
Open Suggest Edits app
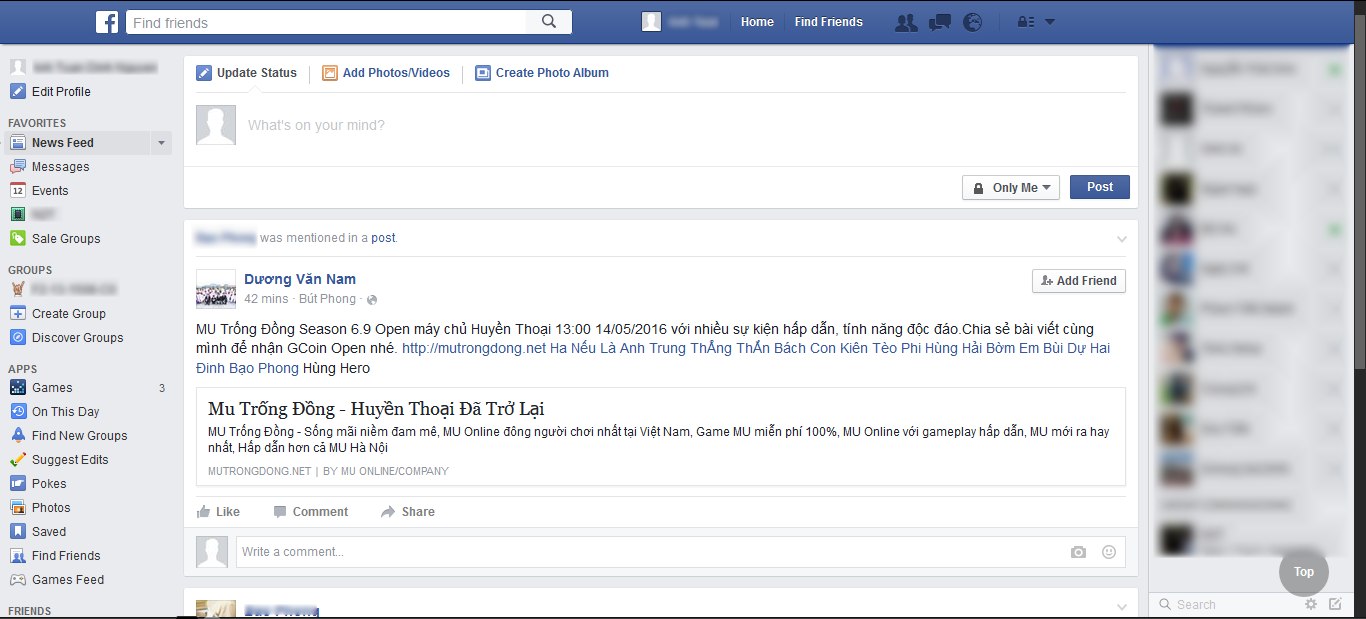click(70, 460)
